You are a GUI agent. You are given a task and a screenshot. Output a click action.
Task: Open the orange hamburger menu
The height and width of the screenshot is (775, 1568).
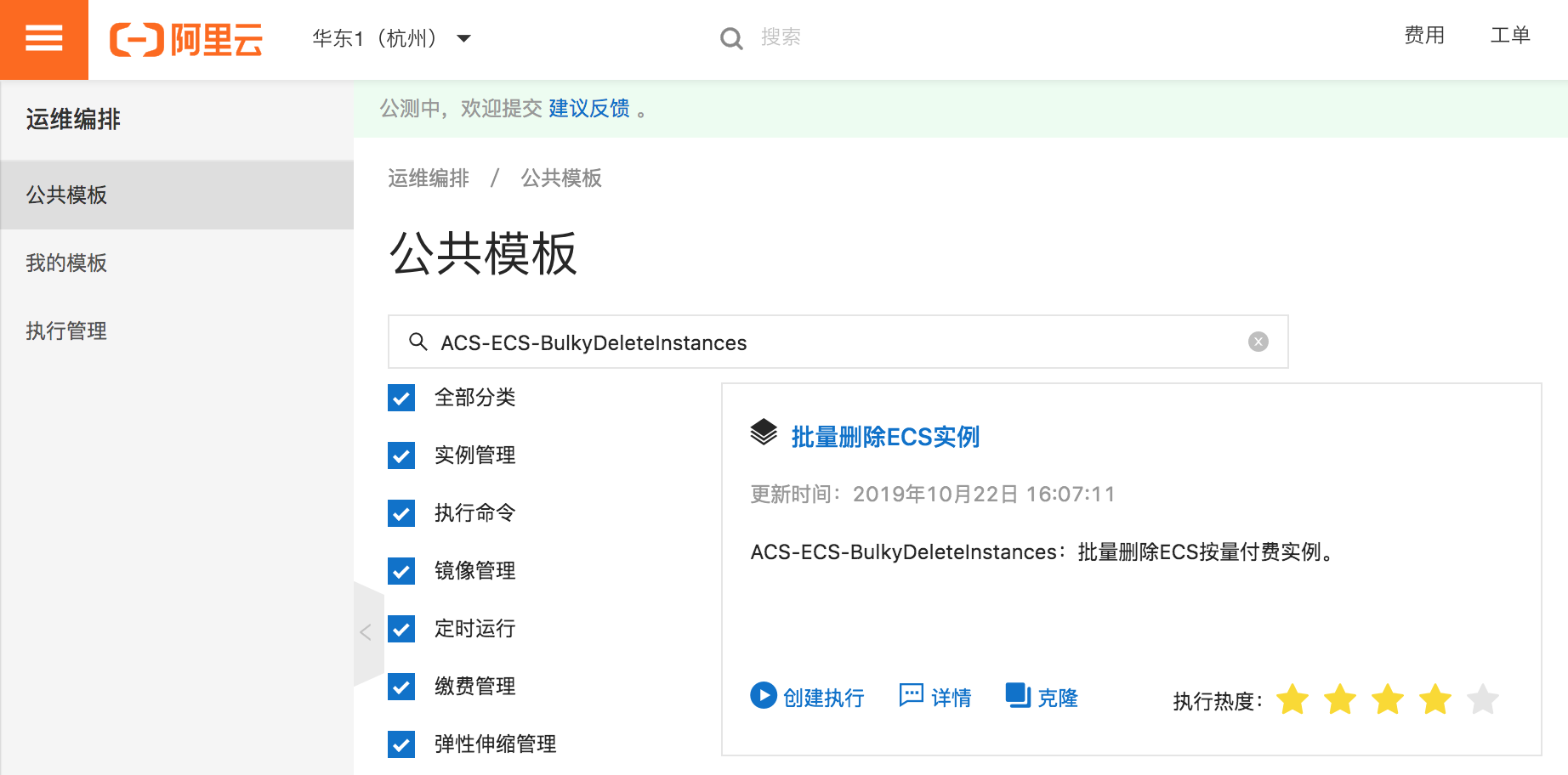click(x=44, y=39)
